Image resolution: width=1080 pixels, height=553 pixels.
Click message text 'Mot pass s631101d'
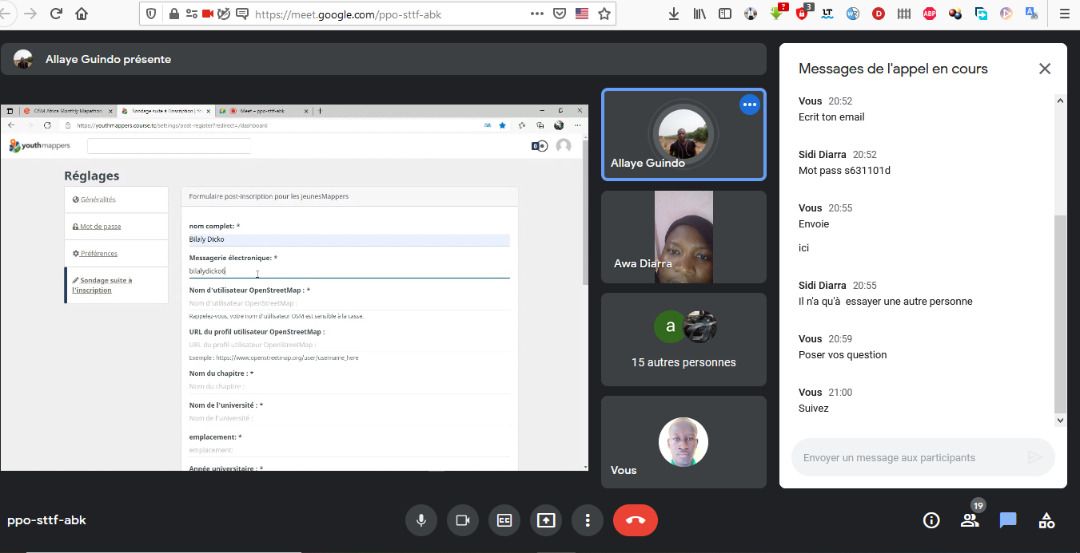[844, 170]
